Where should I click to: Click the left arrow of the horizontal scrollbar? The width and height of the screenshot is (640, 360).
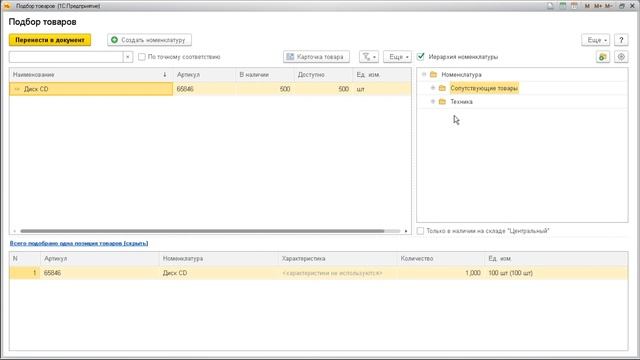coord(15,231)
